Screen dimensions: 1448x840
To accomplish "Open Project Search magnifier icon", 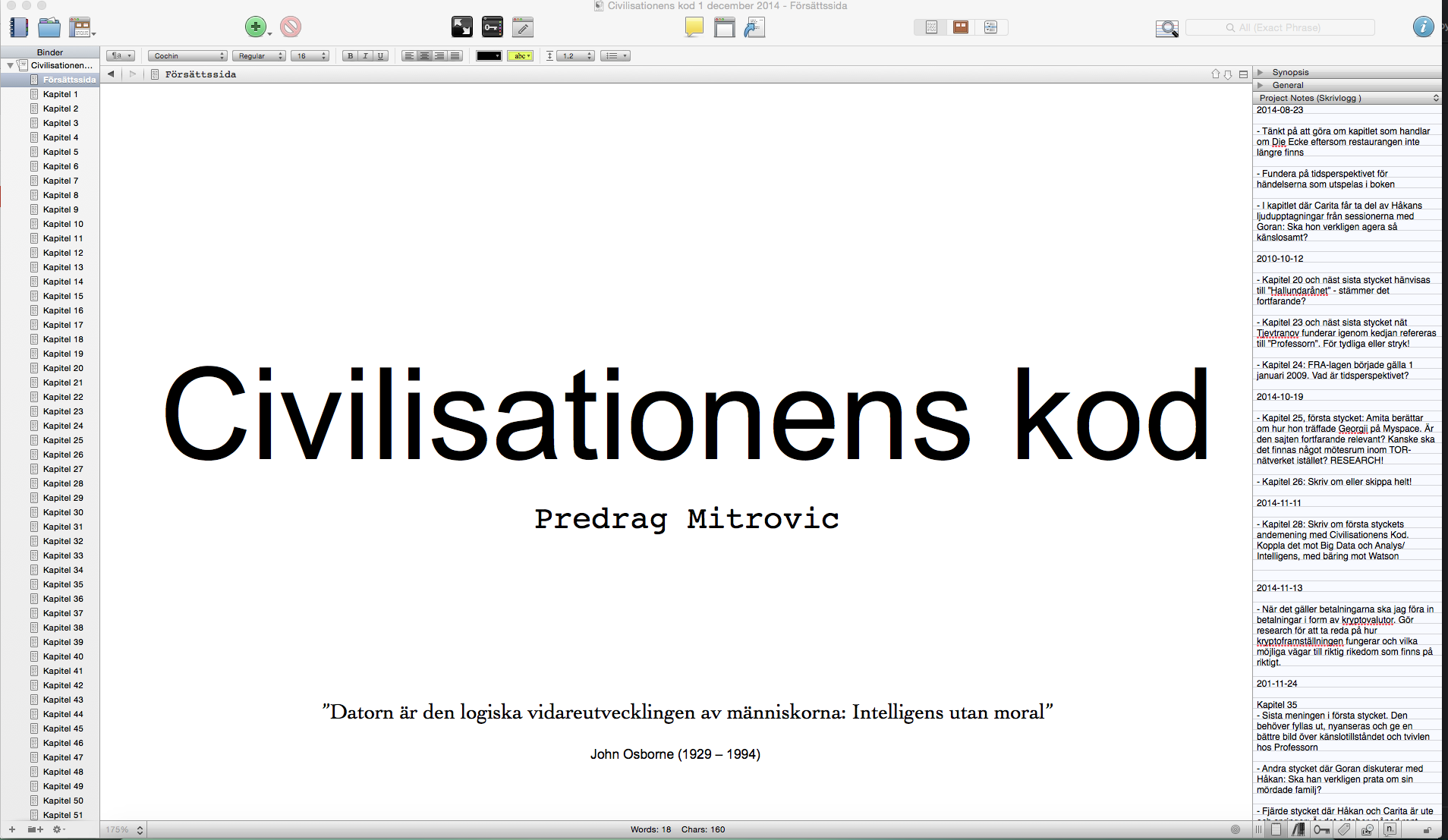I will 1166,29.
